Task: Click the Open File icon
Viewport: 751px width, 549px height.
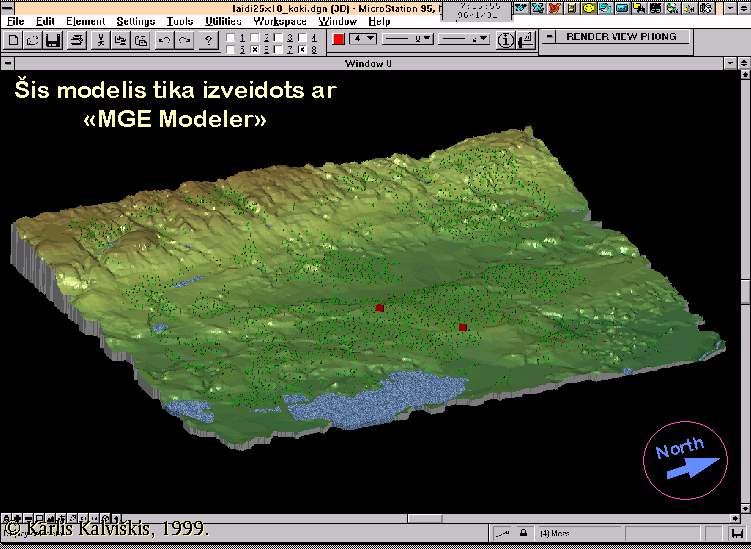Action: (33, 41)
